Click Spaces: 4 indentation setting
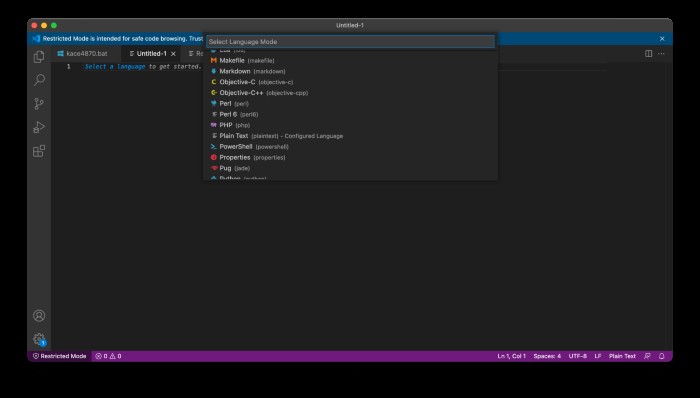Viewport: 700px width, 398px height. [547, 356]
